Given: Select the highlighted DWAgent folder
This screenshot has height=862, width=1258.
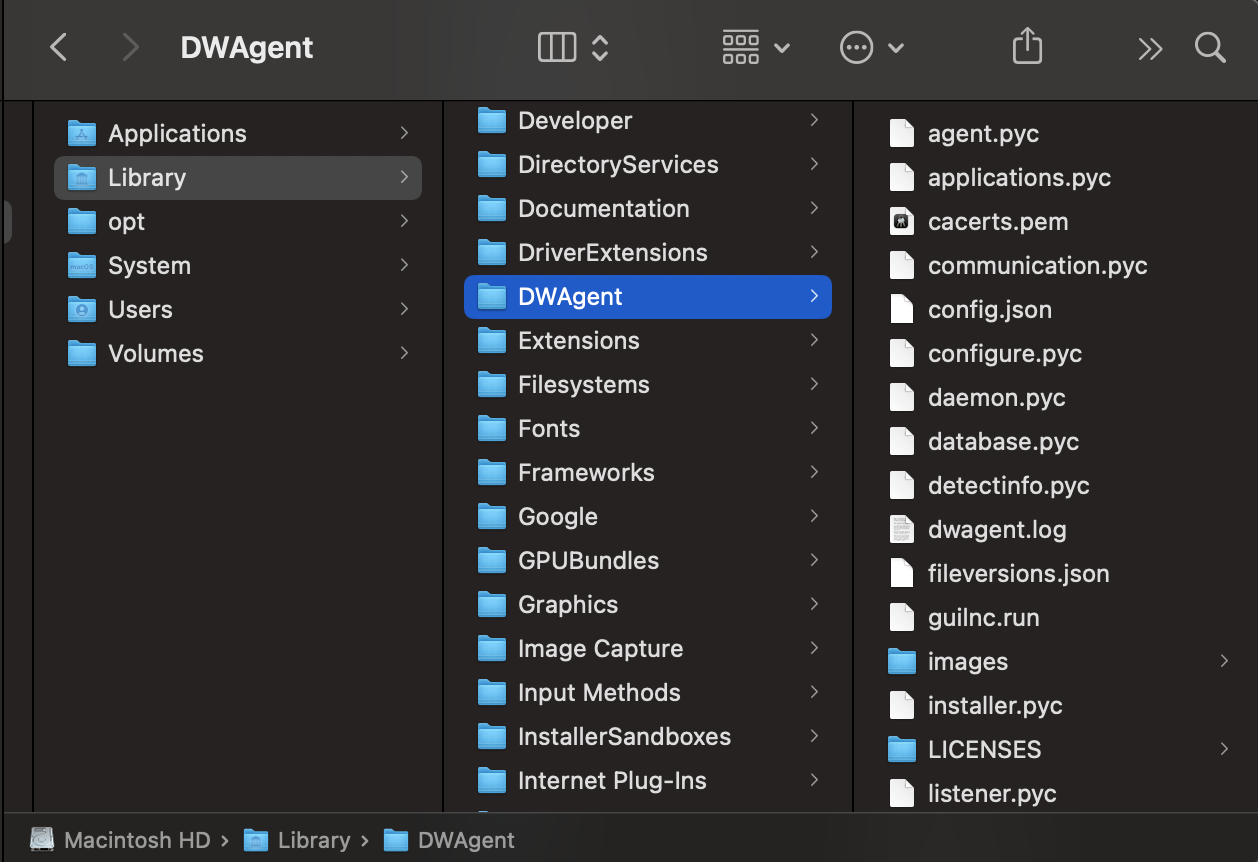Looking at the screenshot, I should [648, 296].
